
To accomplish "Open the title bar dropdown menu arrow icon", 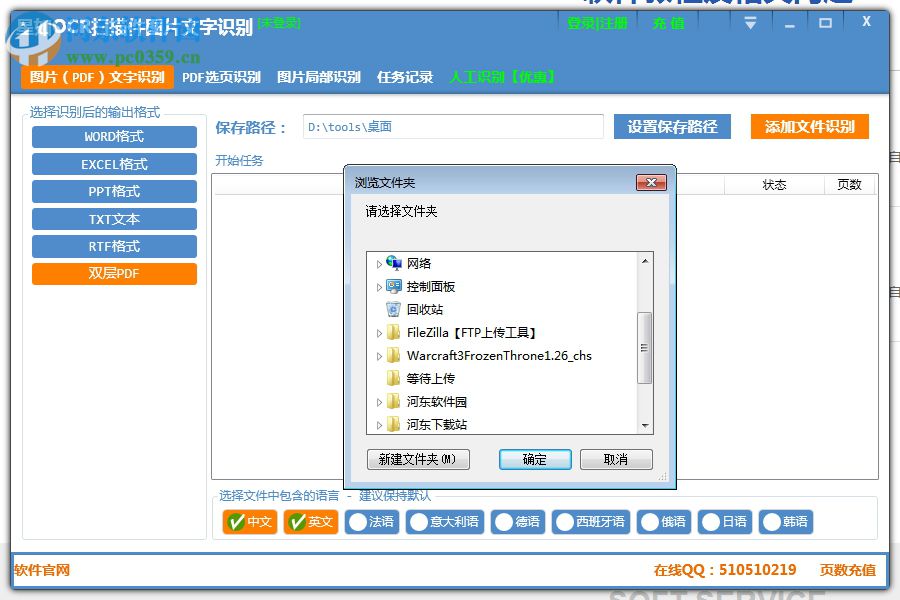I will 750,24.
